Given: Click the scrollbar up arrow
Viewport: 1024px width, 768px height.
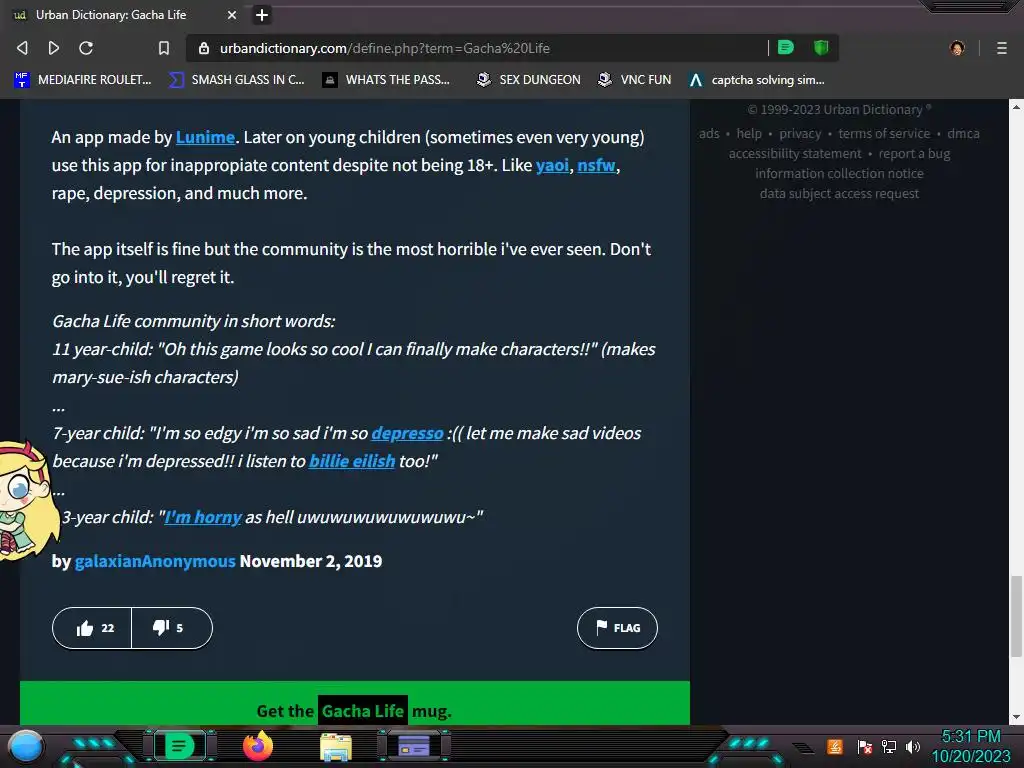Looking at the screenshot, I should pyautogui.click(x=1016, y=106).
